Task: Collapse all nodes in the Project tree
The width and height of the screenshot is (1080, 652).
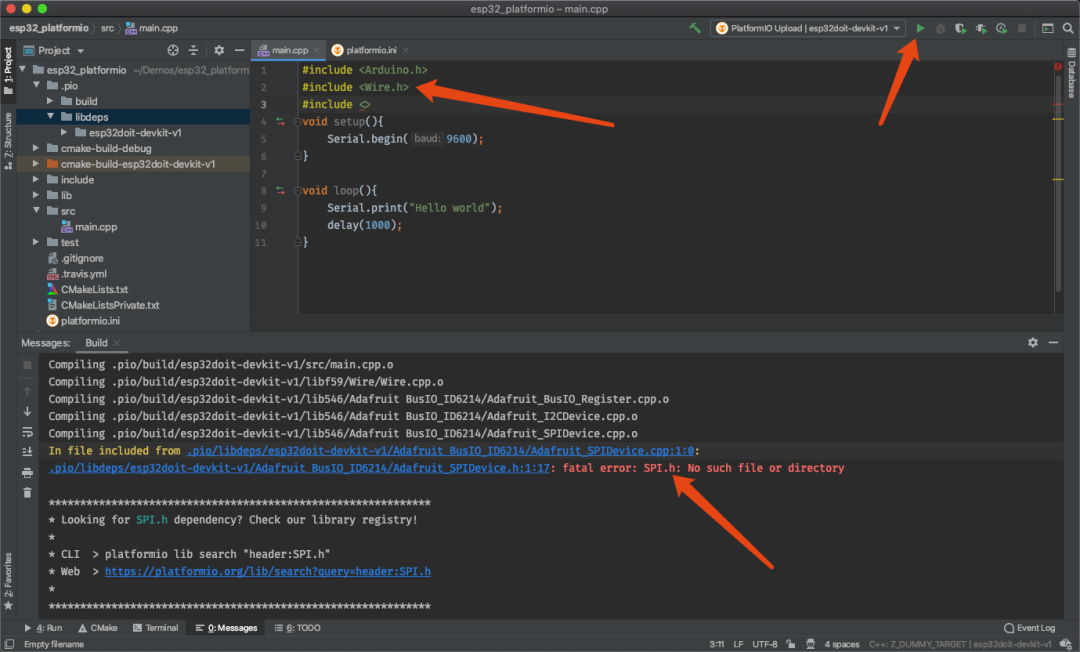Action: point(195,50)
